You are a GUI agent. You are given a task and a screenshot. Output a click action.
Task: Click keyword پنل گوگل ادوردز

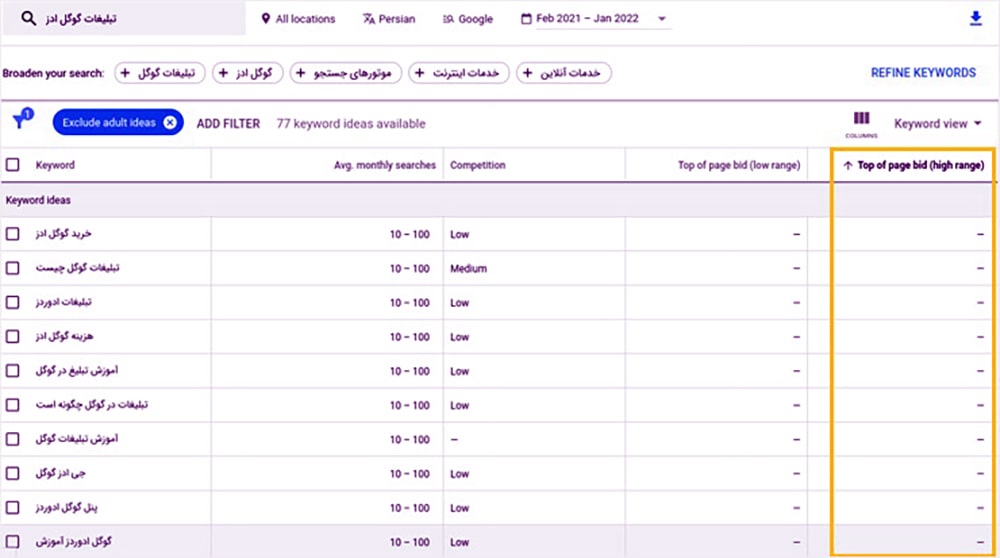point(66,508)
